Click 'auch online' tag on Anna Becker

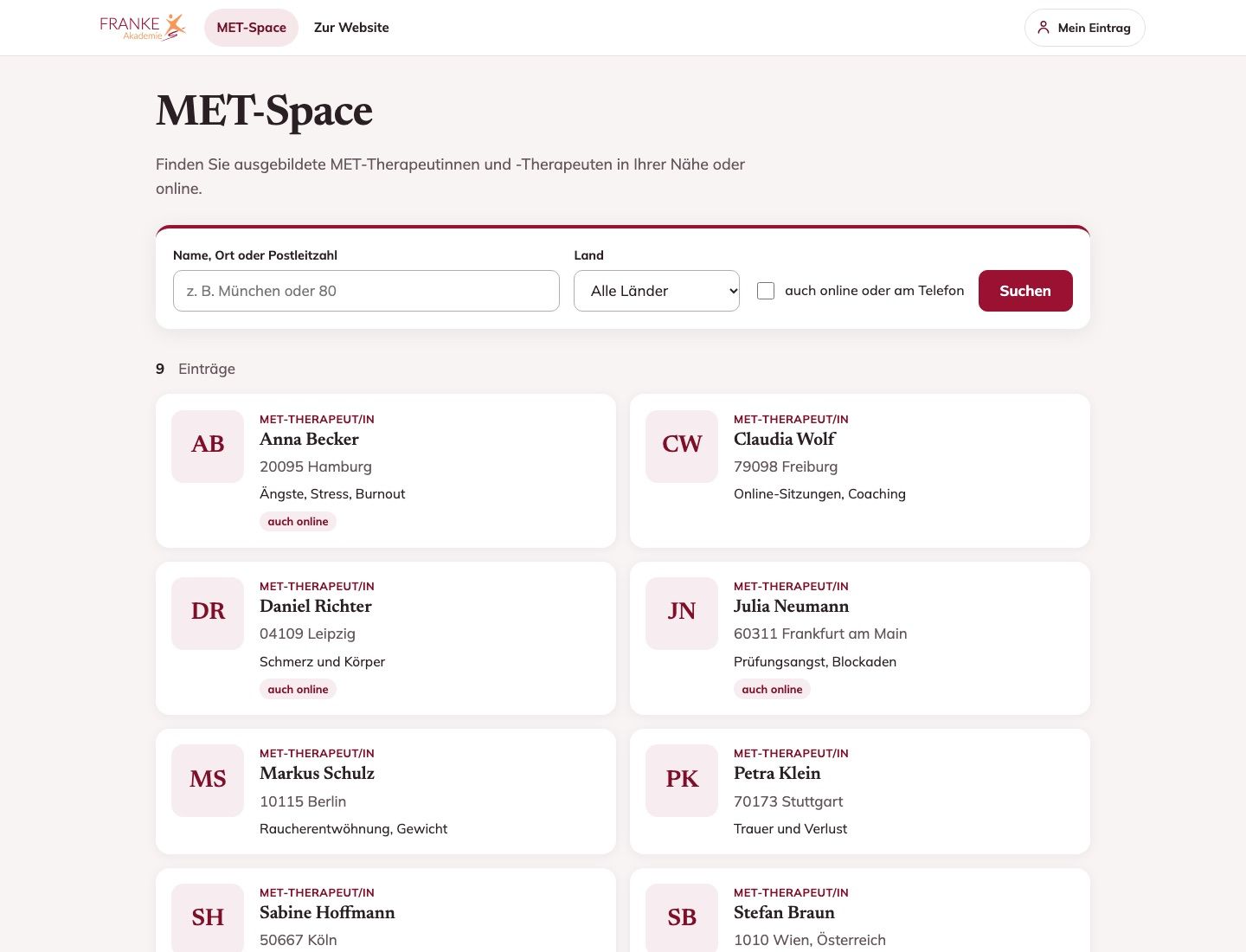(x=298, y=522)
